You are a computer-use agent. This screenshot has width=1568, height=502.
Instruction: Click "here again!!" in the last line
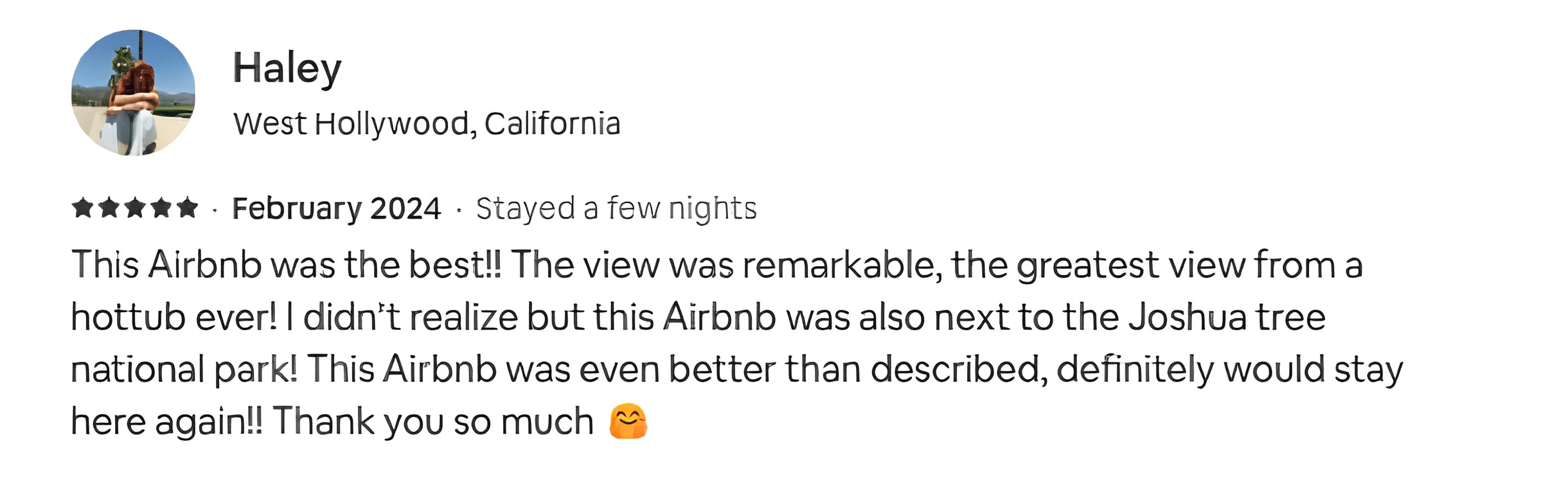[166, 422]
